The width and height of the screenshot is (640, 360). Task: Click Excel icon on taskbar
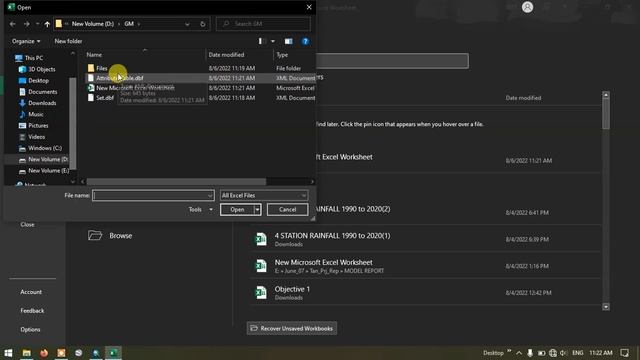113,353
